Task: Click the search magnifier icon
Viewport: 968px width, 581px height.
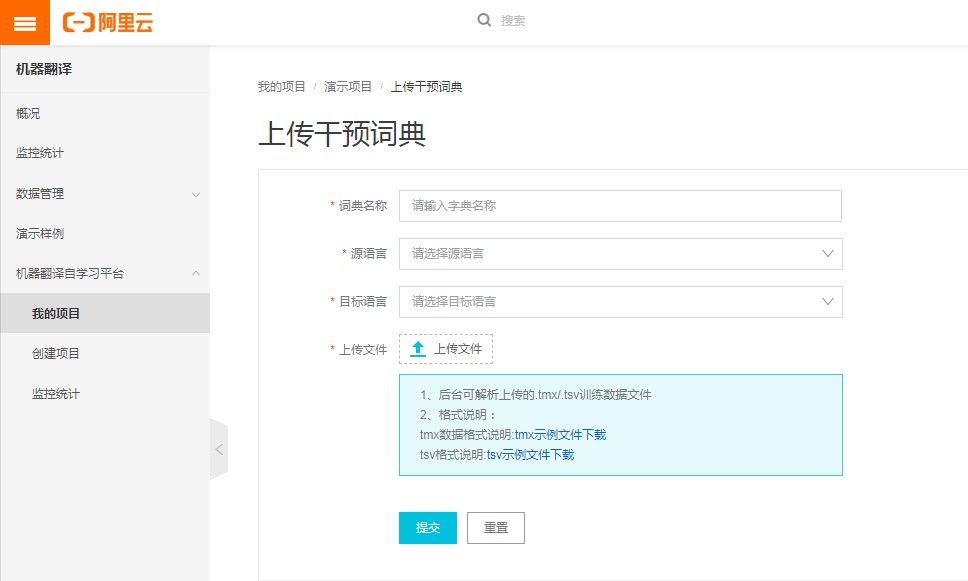Action: click(x=484, y=20)
